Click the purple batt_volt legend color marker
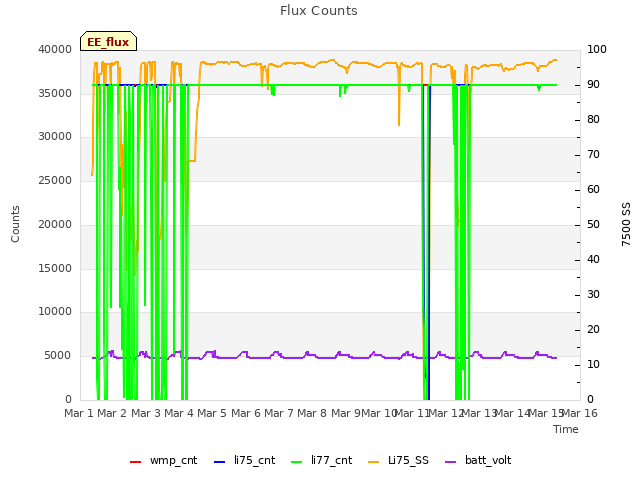 (450, 462)
